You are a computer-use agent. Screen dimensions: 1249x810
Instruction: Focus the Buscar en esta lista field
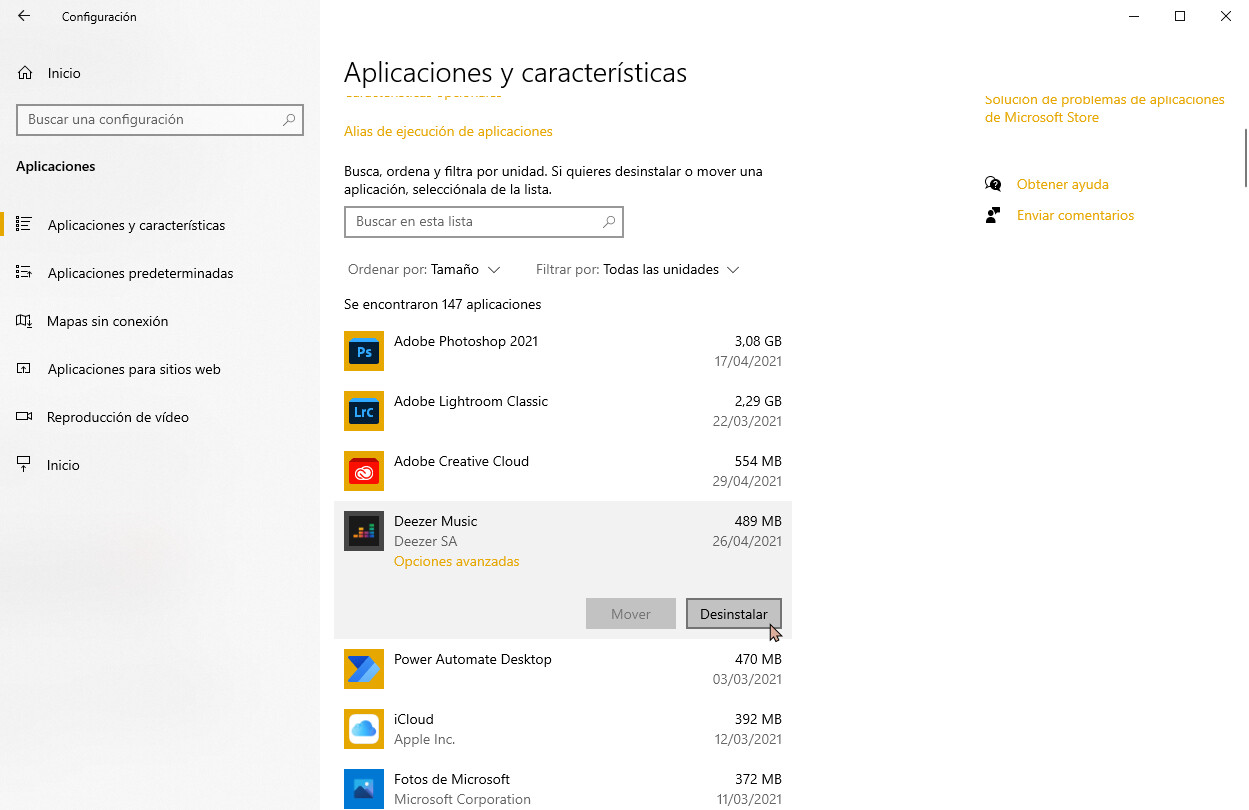(x=484, y=222)
